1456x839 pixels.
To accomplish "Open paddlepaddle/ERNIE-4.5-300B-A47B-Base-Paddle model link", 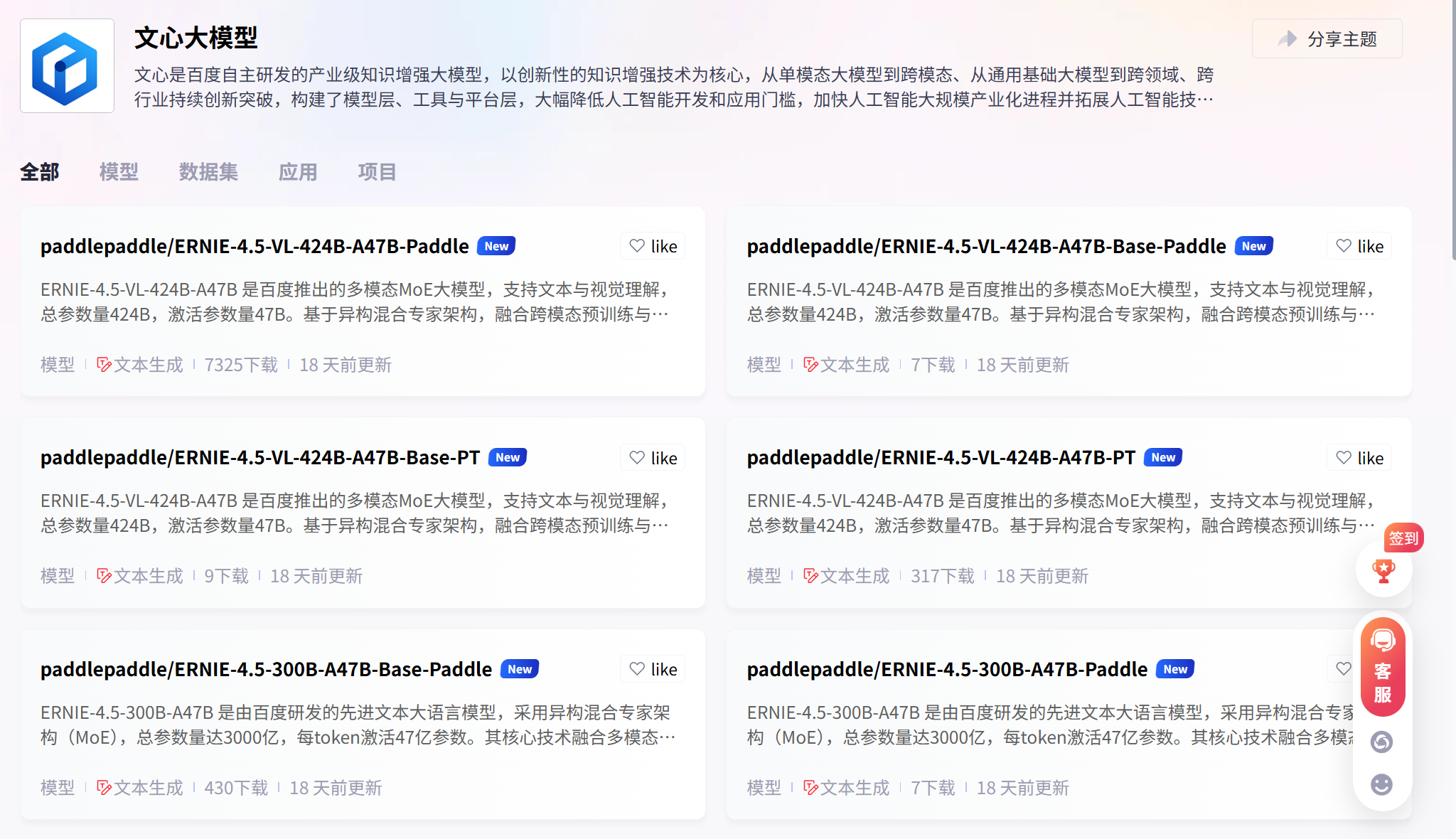I will 267,669.
